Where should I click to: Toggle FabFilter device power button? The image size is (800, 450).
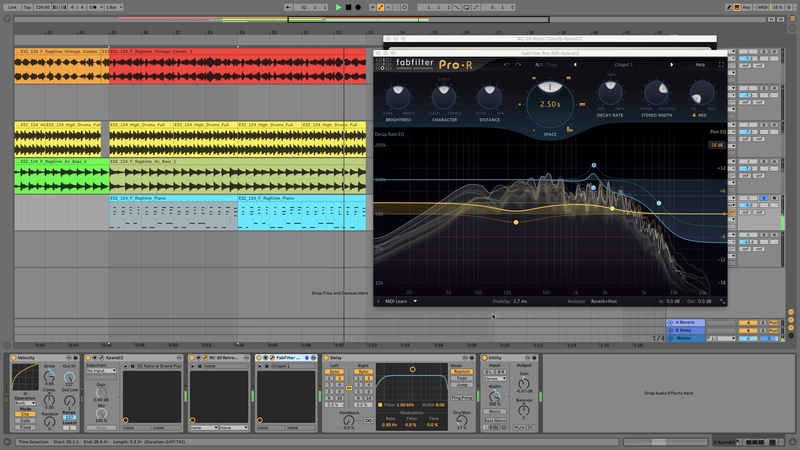(x=259, y=358)
